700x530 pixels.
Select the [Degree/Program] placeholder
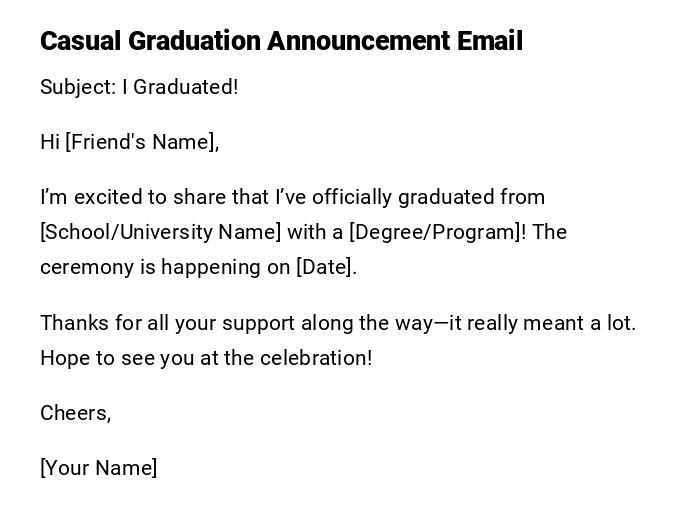click(x=437, y=232)
